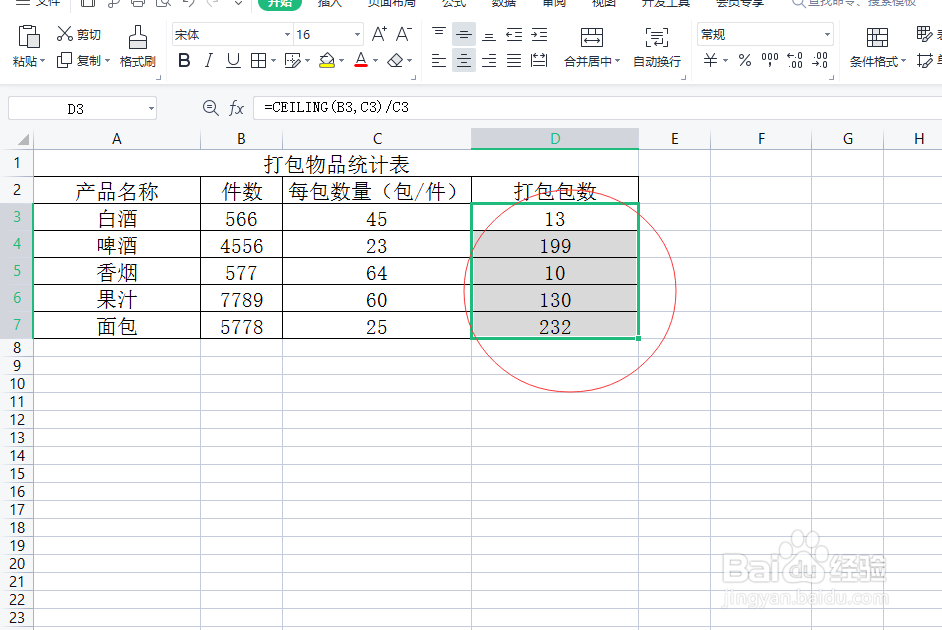942x630 pixels.
Task: Select column F header
Action: pos(761,139)
